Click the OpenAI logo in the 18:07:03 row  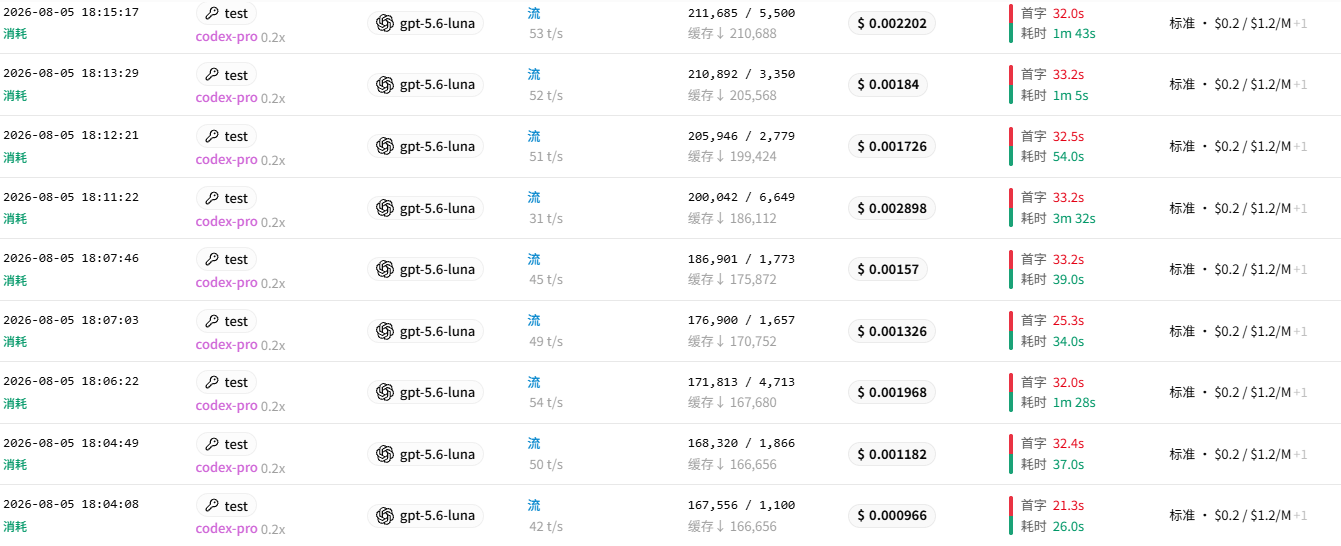385,331
